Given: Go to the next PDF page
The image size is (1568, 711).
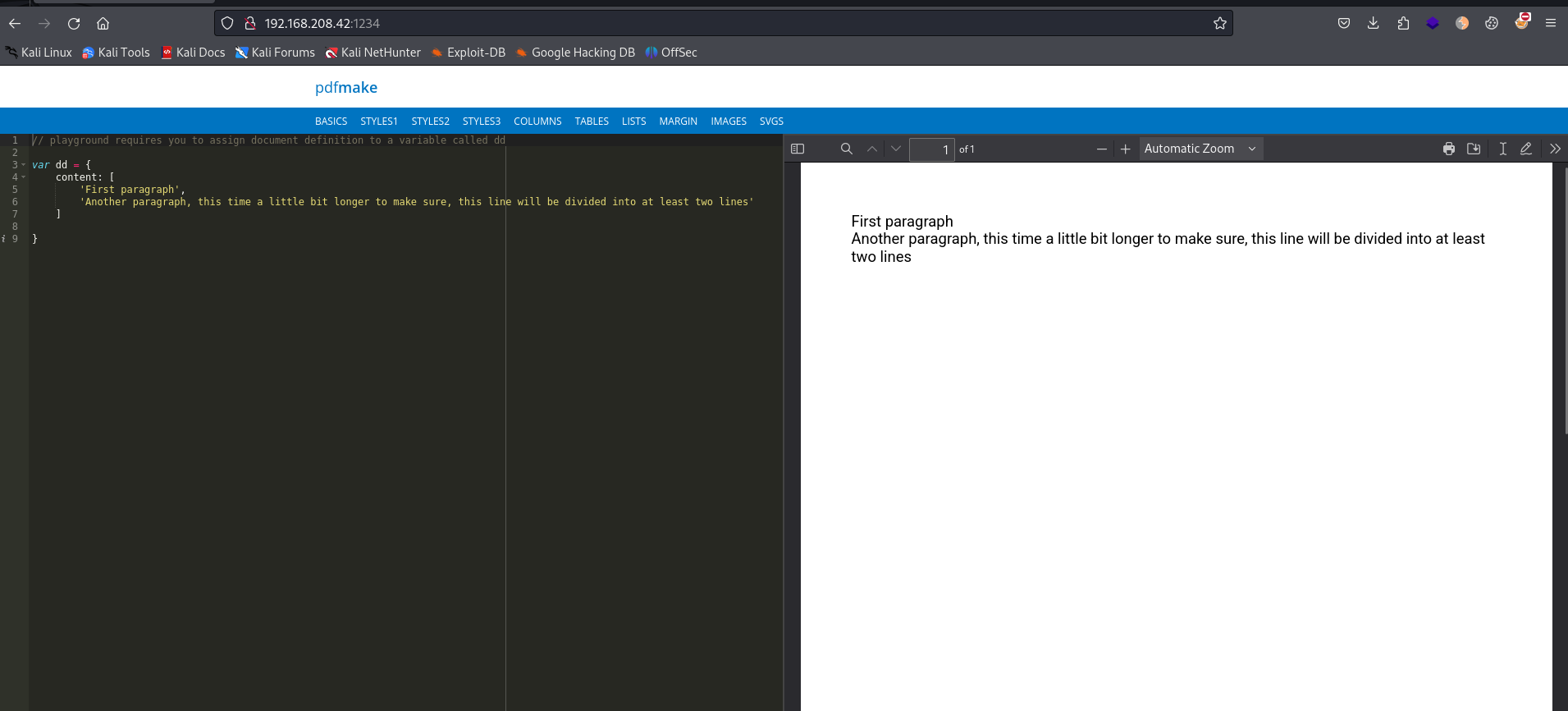Looking at the screenshot, I should 896,149.
